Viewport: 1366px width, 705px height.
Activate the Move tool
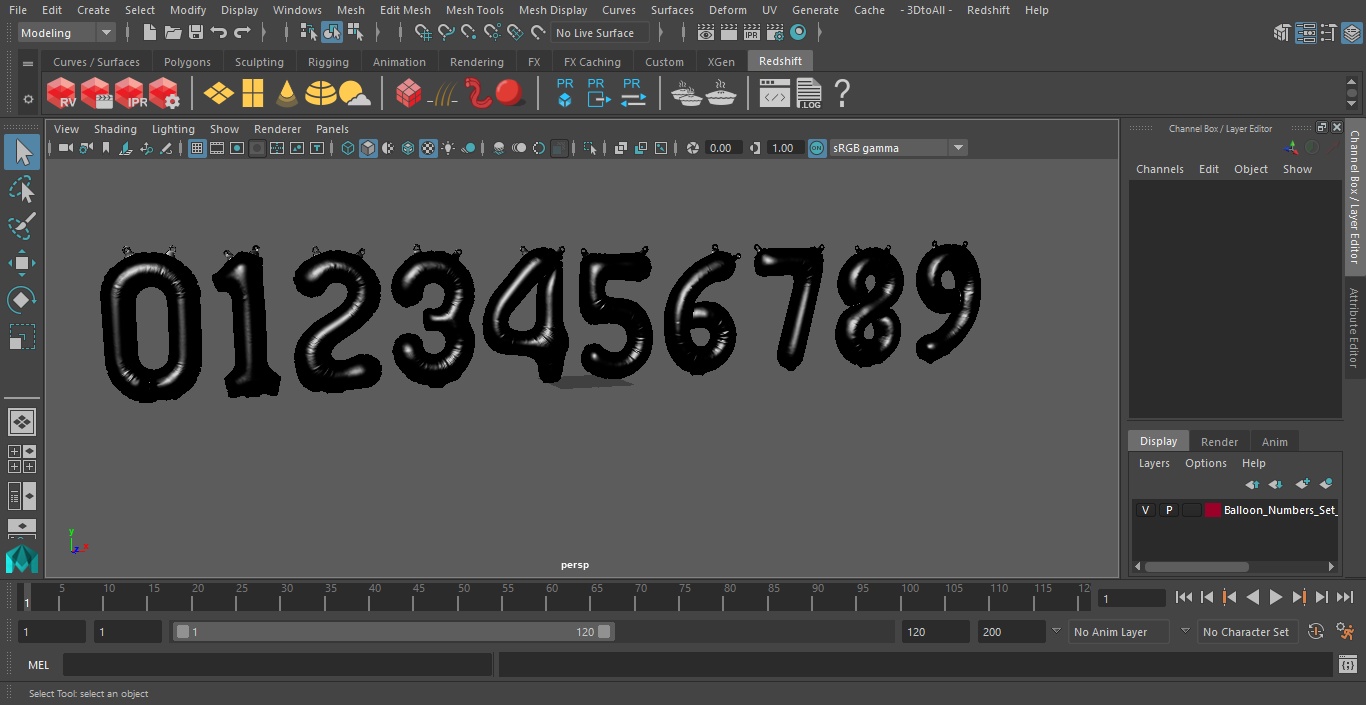point(22,263)
